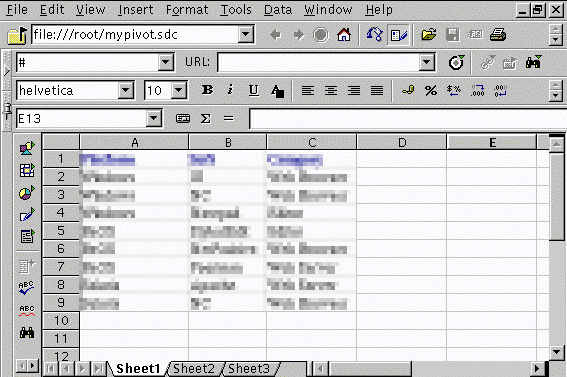The height and width of the screenshot is (377, 567).
Task: Open the cell reference E13 dropdown
Action: tap(153, 118)
